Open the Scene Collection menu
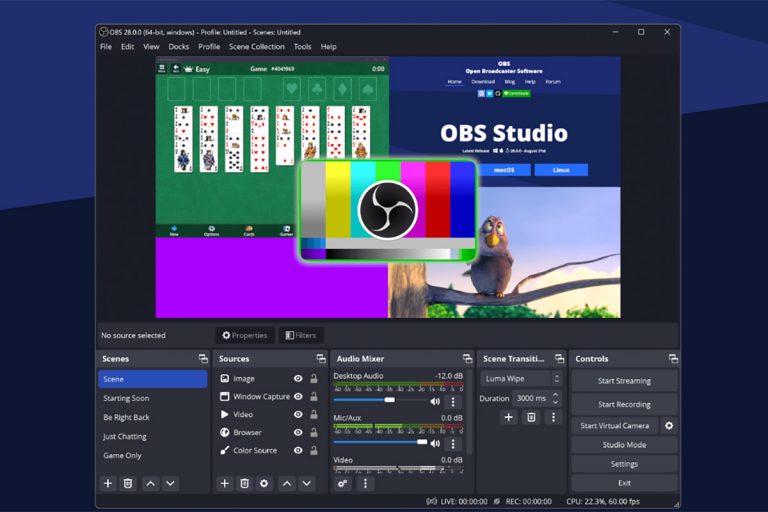The height and width of the screenshot is (512, 768). (257, 47)
